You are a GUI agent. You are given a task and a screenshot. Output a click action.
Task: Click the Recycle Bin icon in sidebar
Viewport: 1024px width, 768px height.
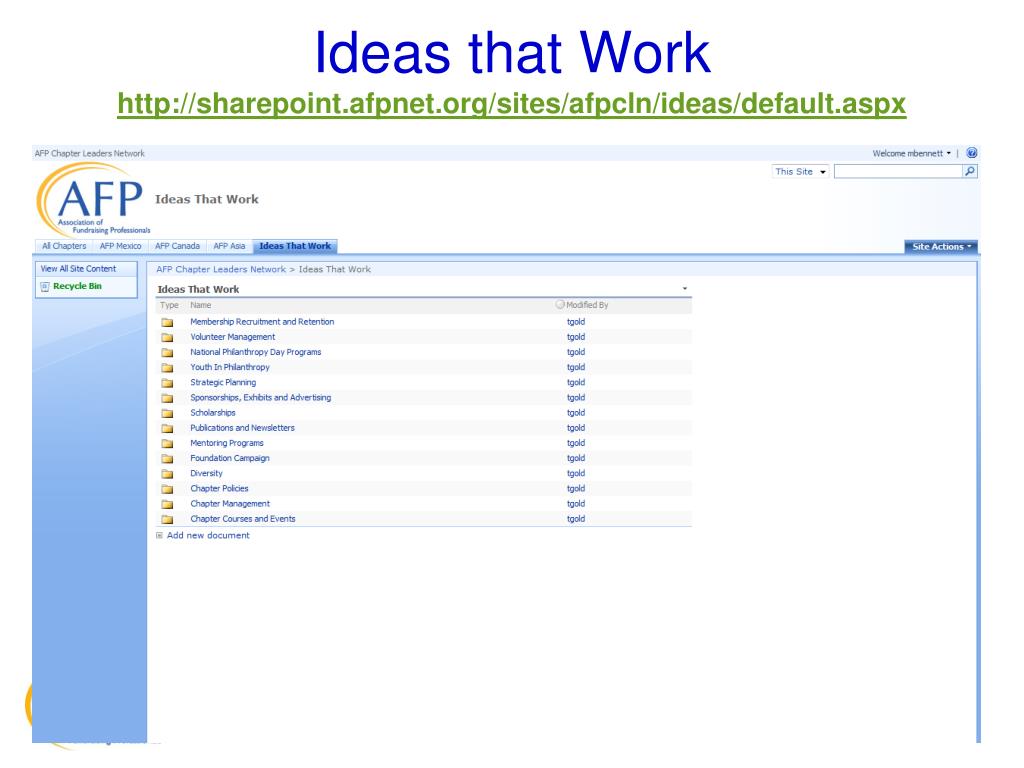click(45, 287)
